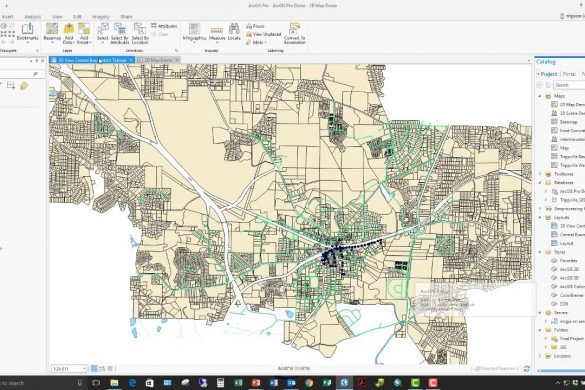This screenshot has height=390, width=585.
Task: Switch to the Share ribbon tab
Action: [126, 17]
